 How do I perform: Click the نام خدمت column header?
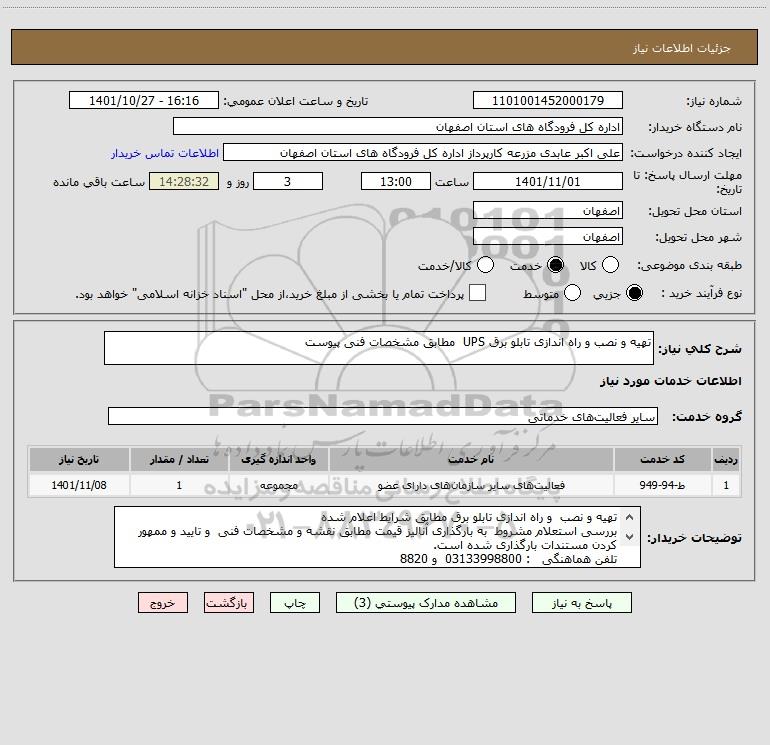click(471, 459)
